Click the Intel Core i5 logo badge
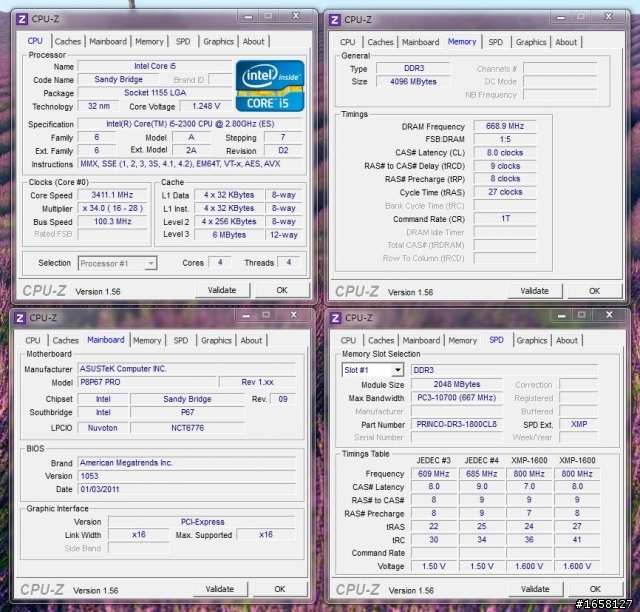Screen dimensions: 640x612 pyautogui.click(x=270, y=86)
